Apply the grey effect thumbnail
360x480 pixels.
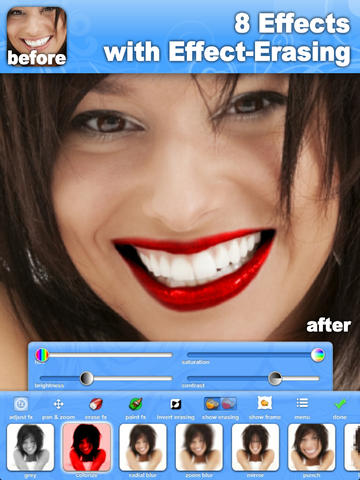pyautogui.click(x=30, y=447)
